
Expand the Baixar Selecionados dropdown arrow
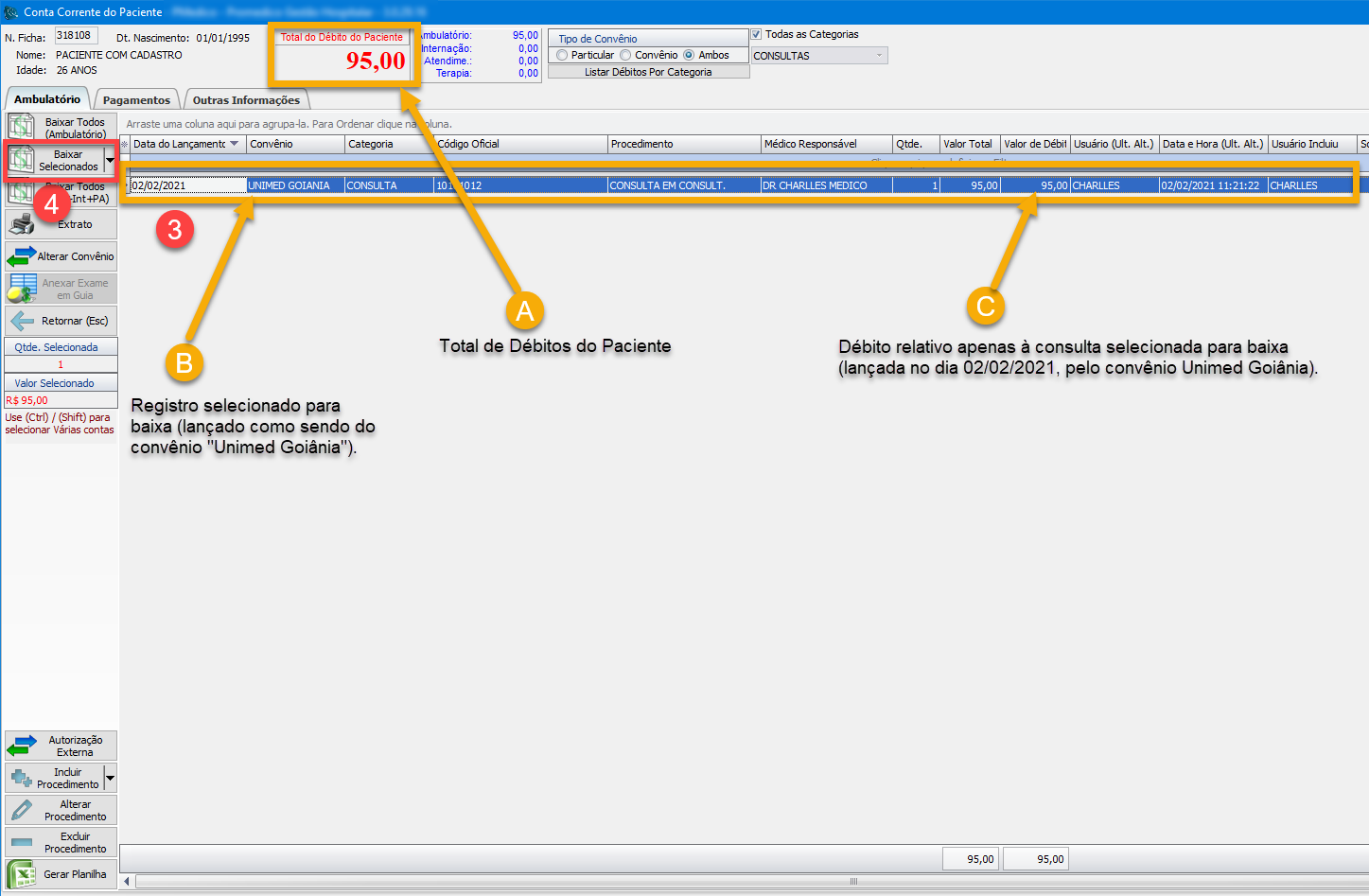110,160
